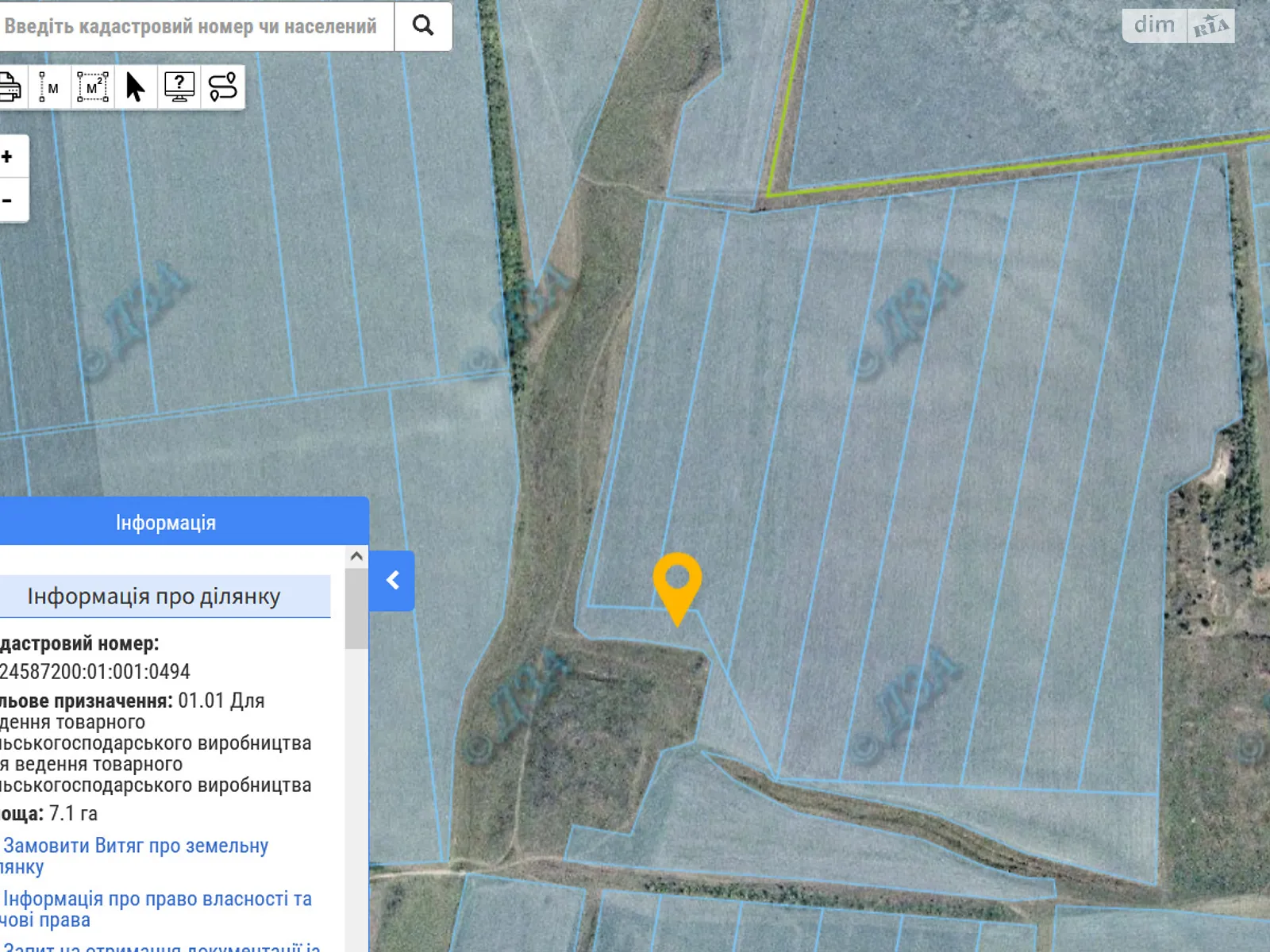Open the route planning tool
Viewport: 1270px width, 952px height.
[x=223, y=86]
